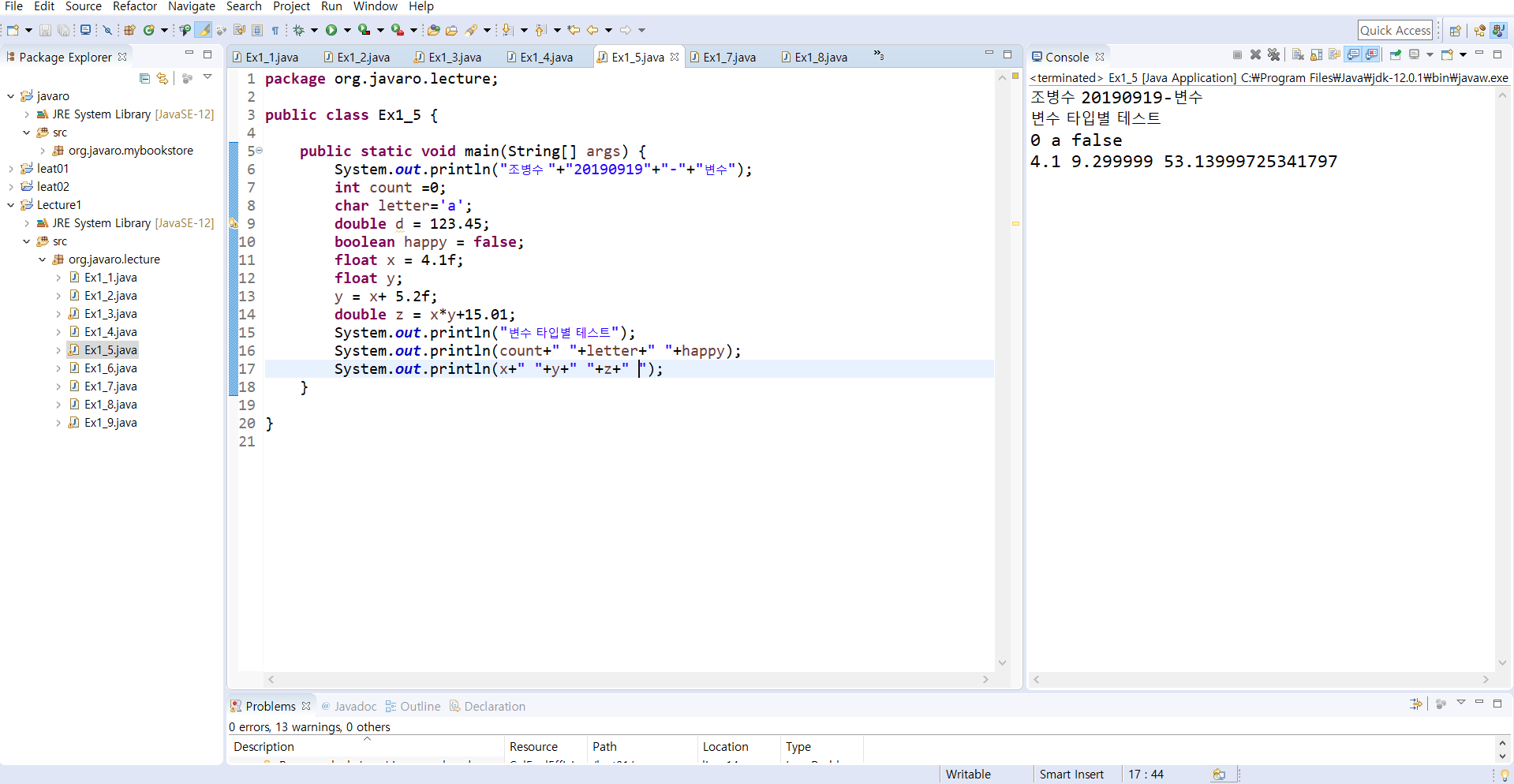The height and width of the screenshot is (784, 1514).
Task: Expand the leat01 project node
Action: pos(11,169)
